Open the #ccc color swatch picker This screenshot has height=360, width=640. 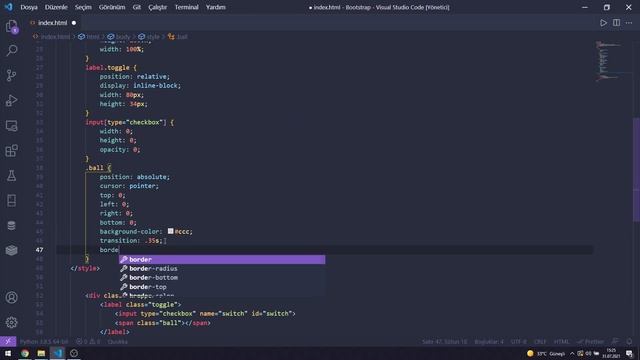171,231
